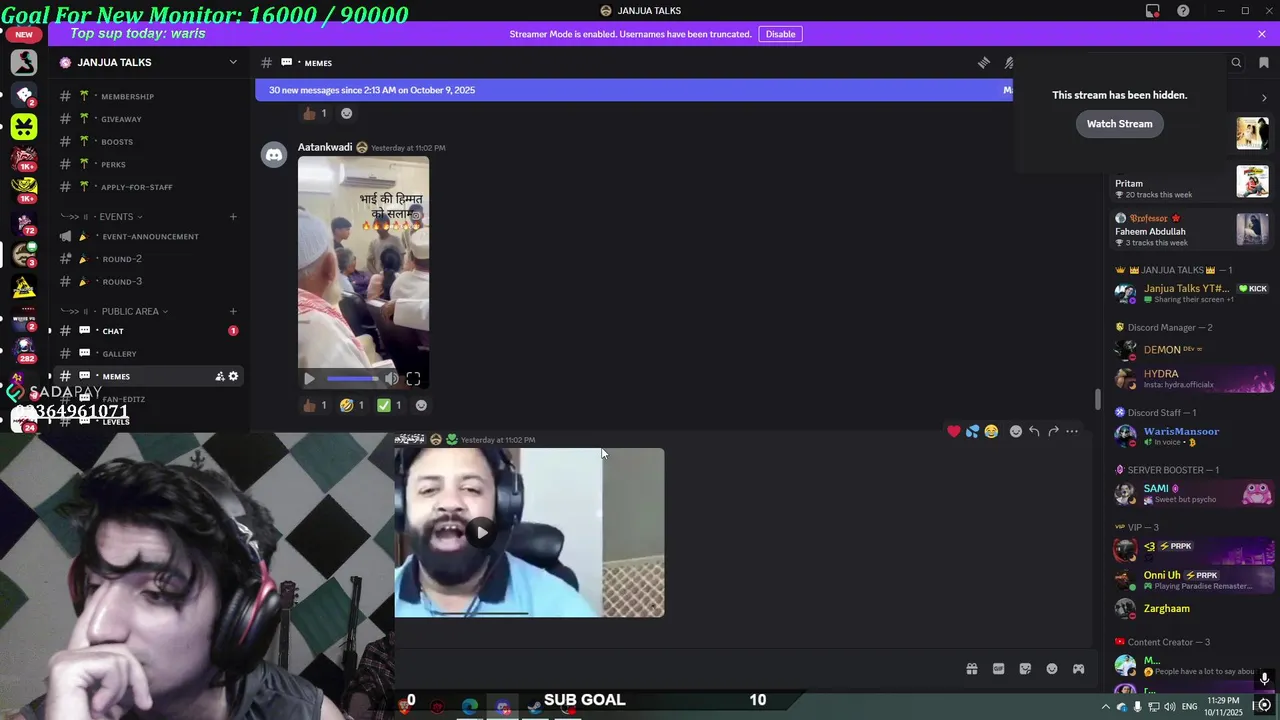1280x720 pixels.
Task: Open the More three-dots in message toolbar
Action: click(1072, 431)
